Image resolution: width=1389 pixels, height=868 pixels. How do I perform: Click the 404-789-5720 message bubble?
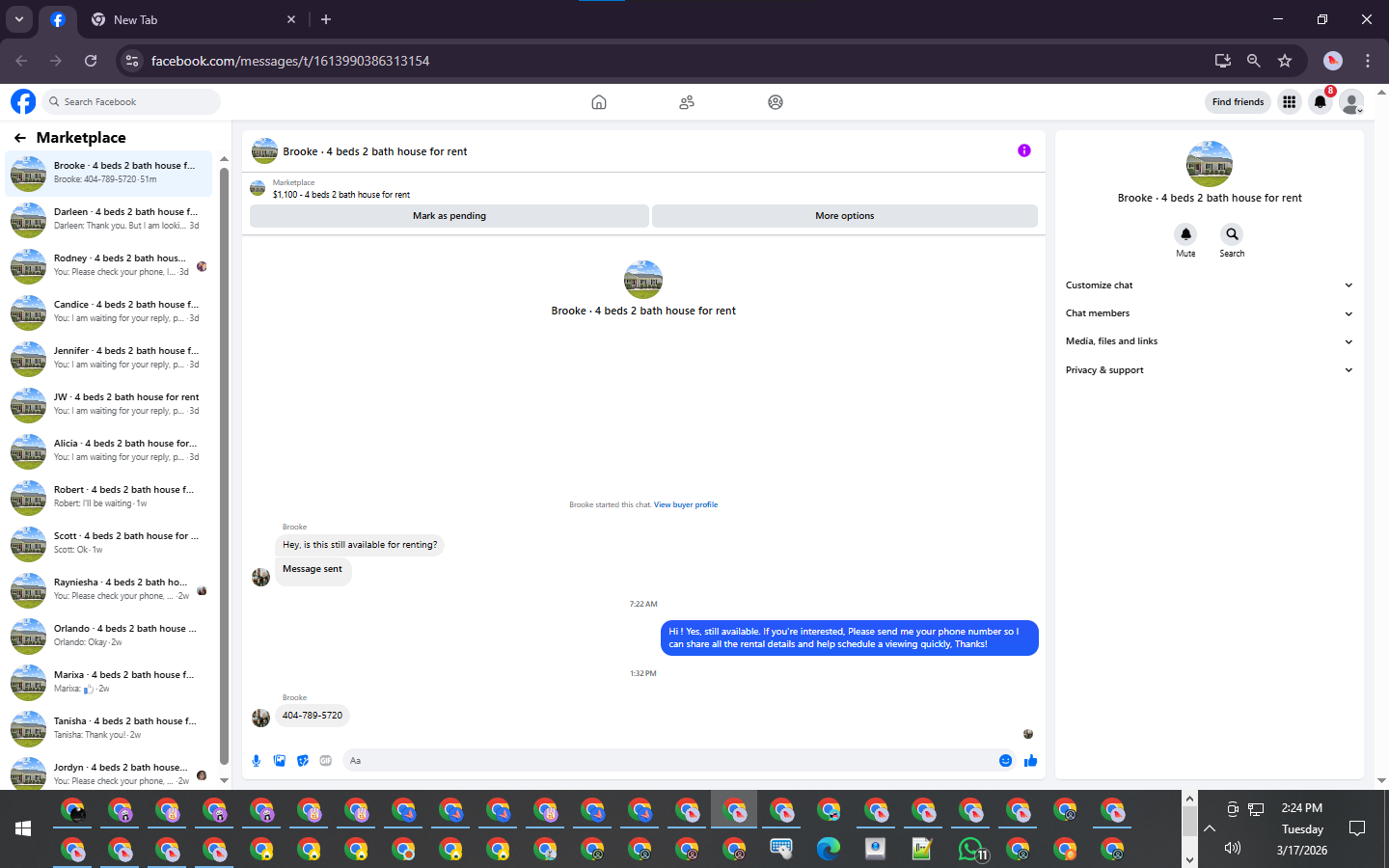click(313, 716)
